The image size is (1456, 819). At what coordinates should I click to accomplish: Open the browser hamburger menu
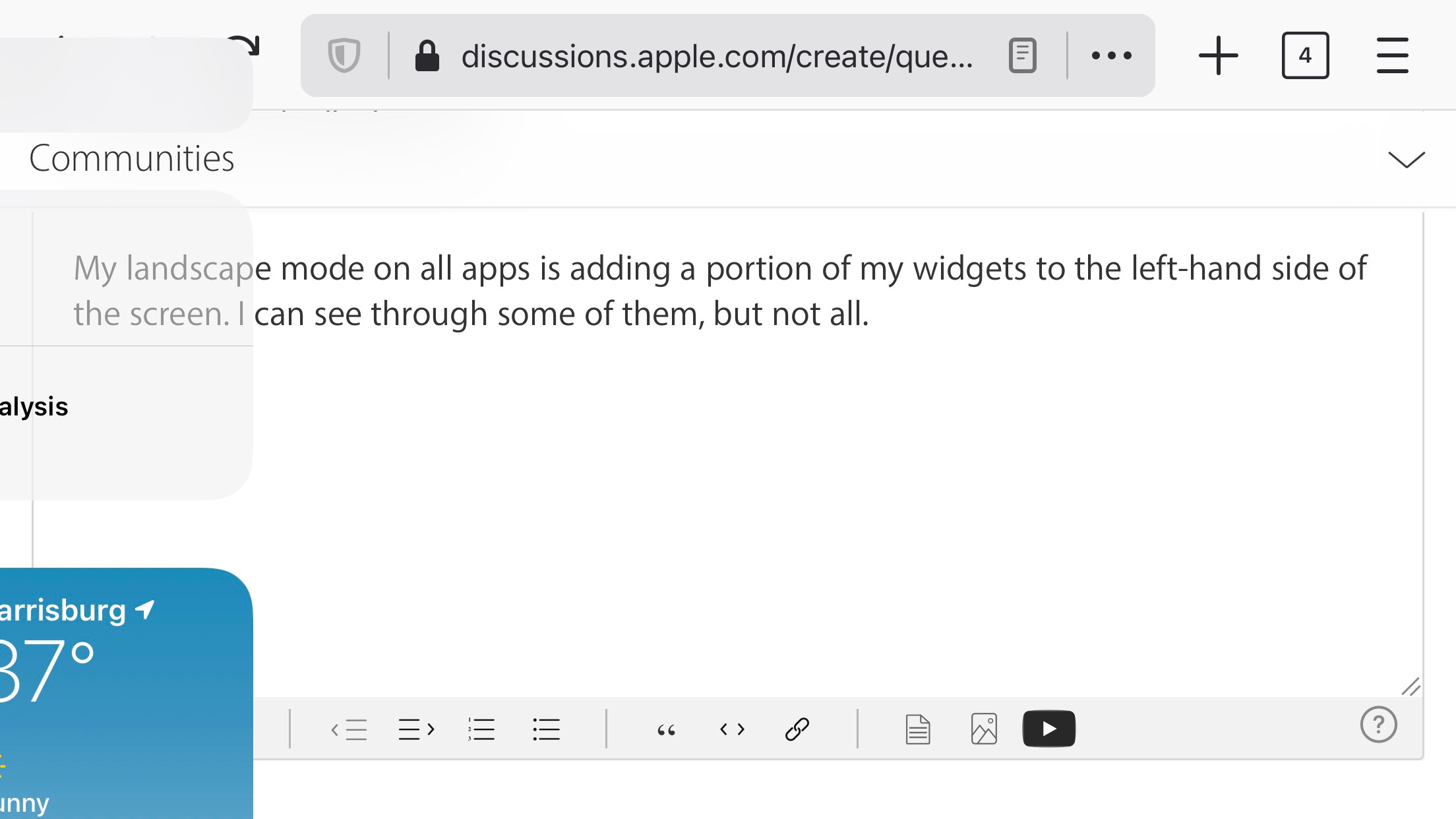(x=1391, y=55)
